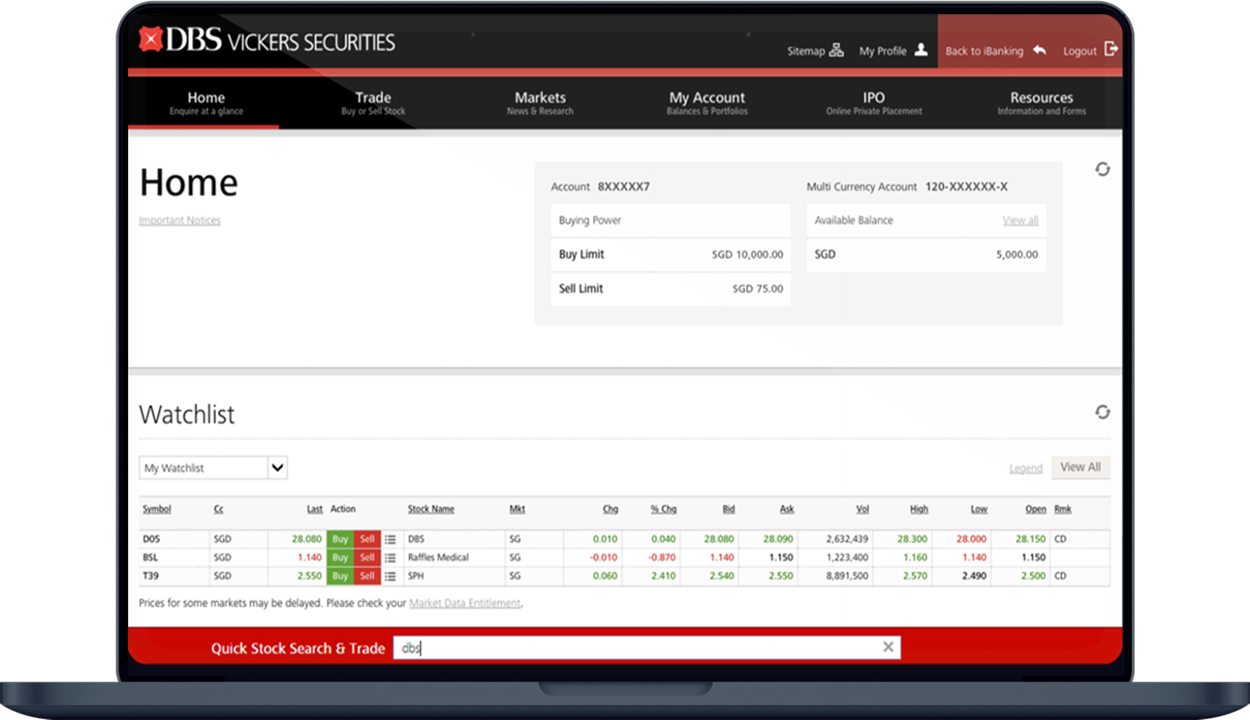This screenshot has width=1250, height=720.
Task: Click the Logout exit icon
Action: click(x=1111, y=50)
